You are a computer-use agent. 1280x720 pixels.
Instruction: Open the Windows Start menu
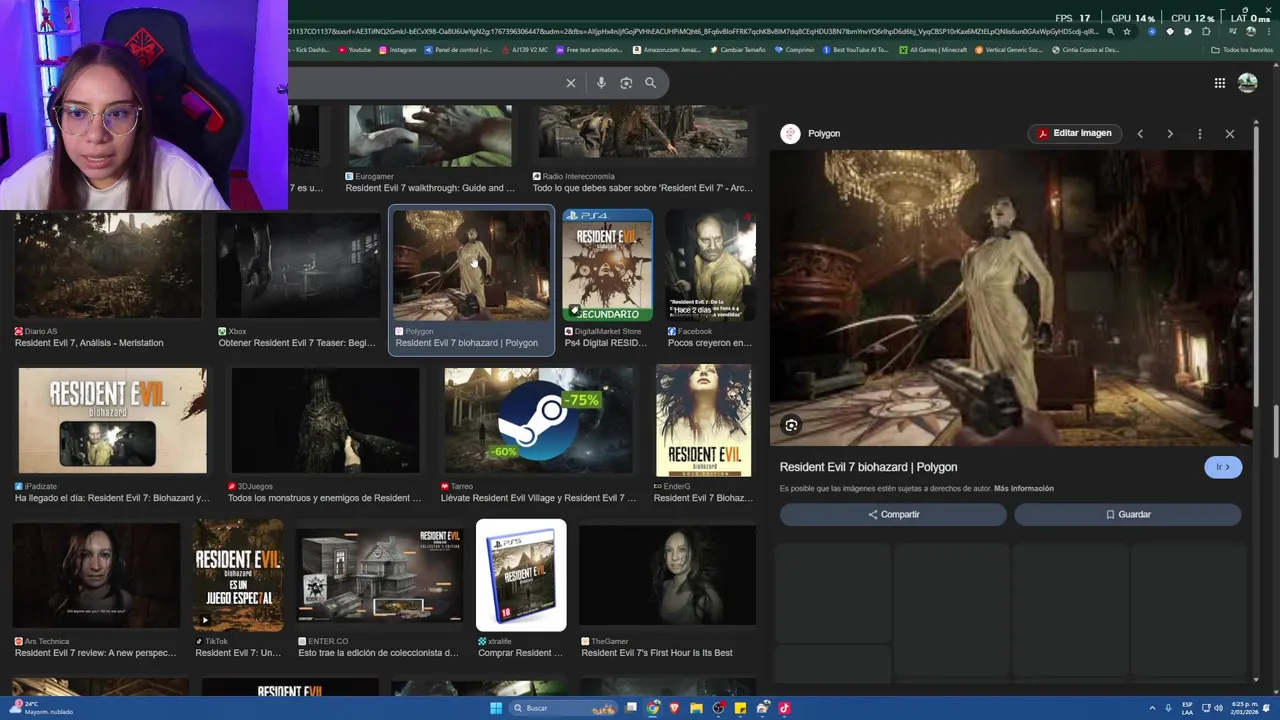496,708
